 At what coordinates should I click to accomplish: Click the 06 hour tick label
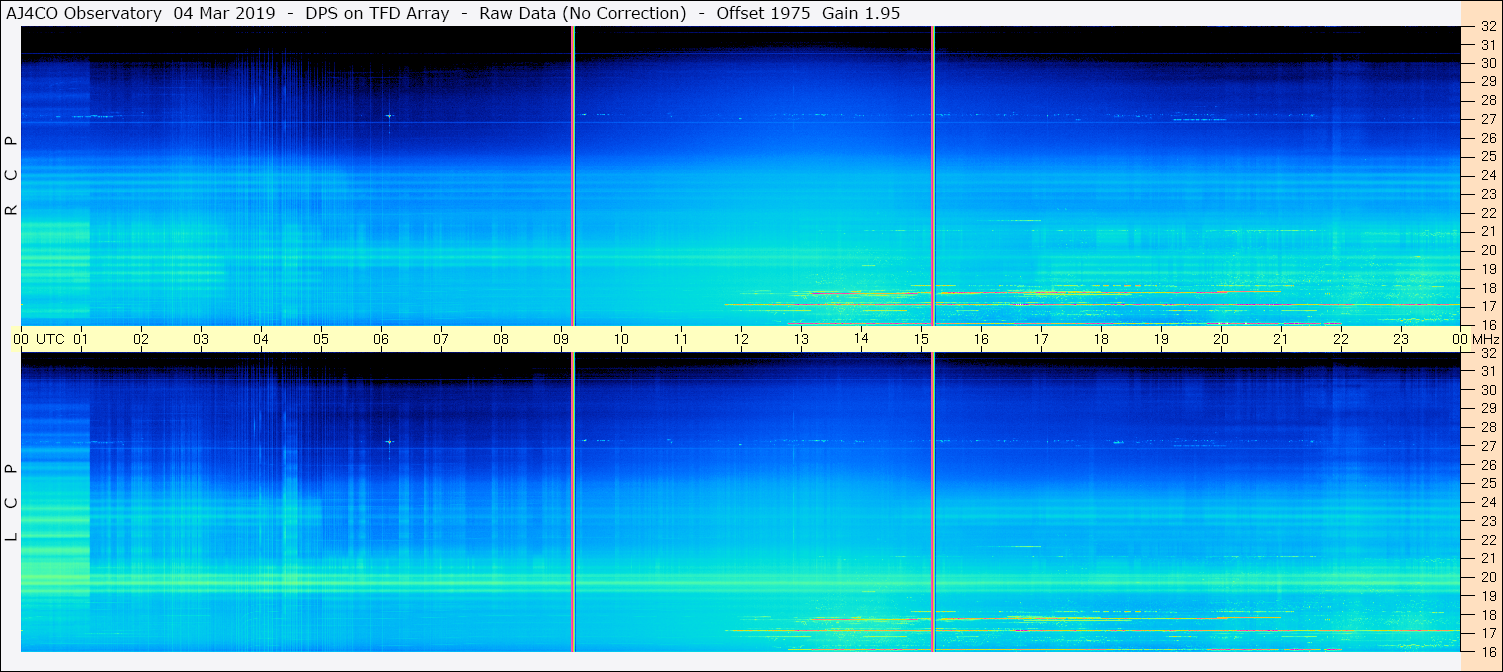(x=381, y=339)
